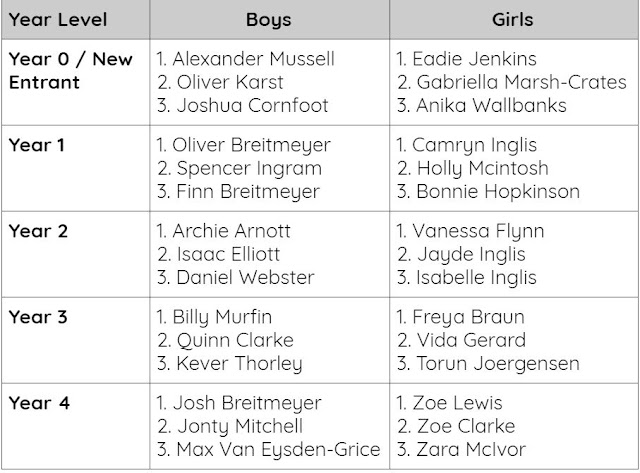
Task: Click the Year 4 row label
Action: pos(37,404)
